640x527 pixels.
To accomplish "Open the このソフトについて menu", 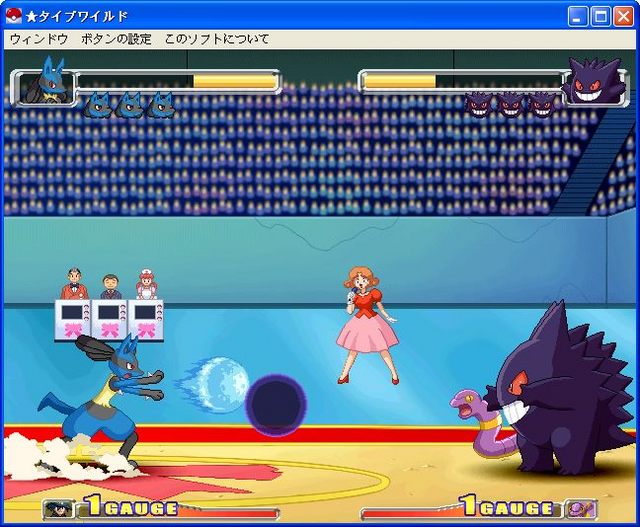I will click(217, 40).
